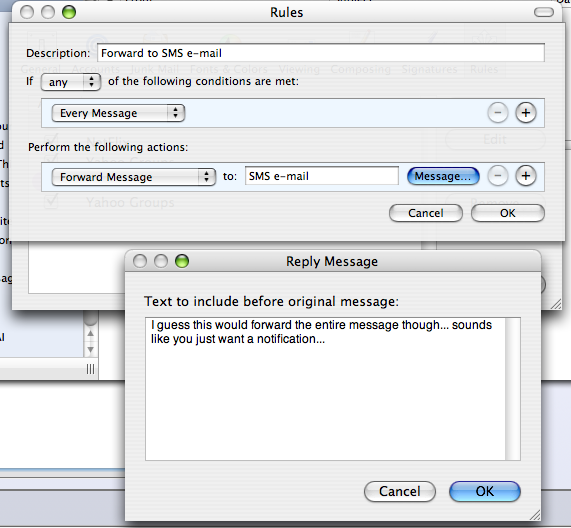This screenshot has width=571, height=528.
Task: Click inside the reply text area
Action: 325,389
